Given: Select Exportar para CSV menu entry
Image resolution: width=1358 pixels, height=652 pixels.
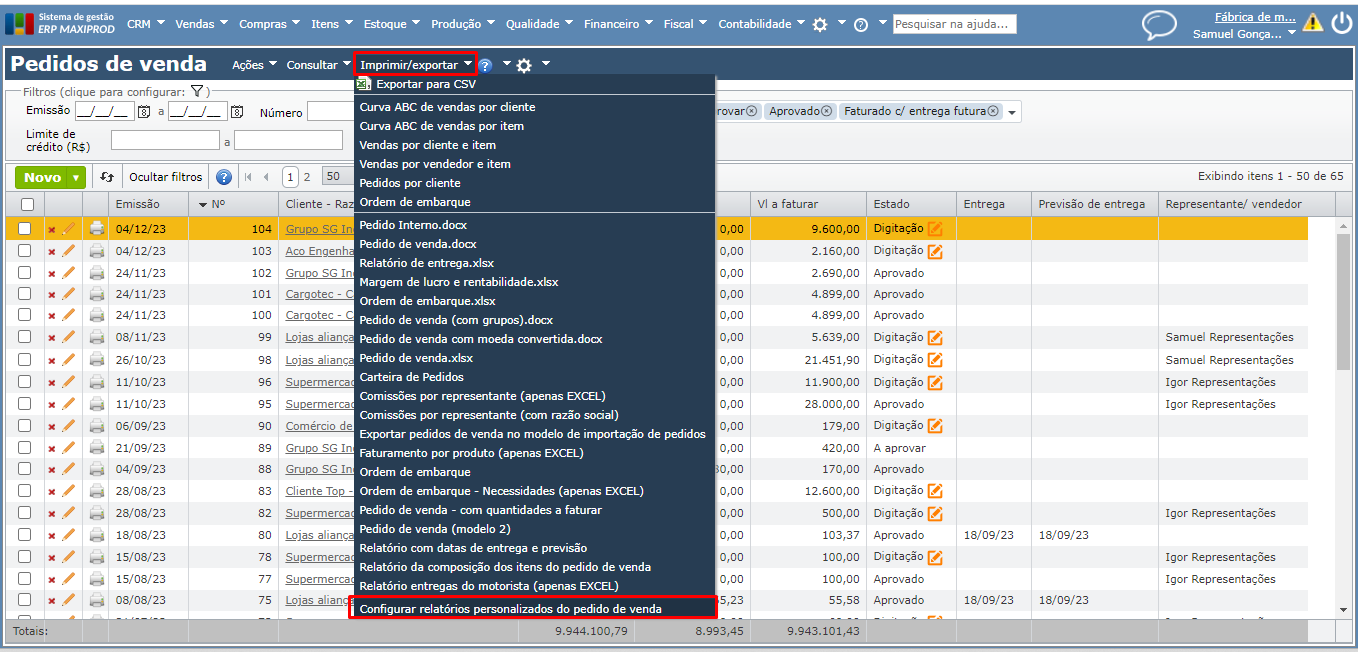Looking at the screenshot, I should pyautogui.click(x=425, y=85).
